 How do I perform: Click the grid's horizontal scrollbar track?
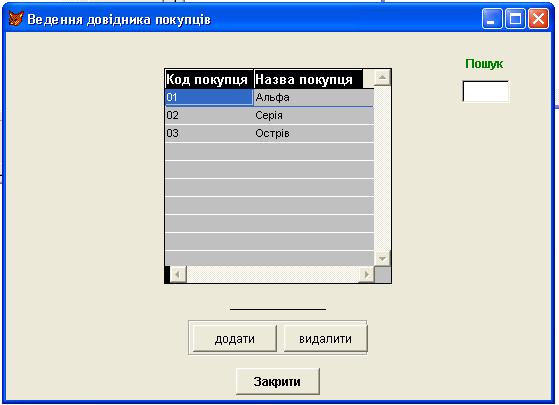[x=272, y=275]
